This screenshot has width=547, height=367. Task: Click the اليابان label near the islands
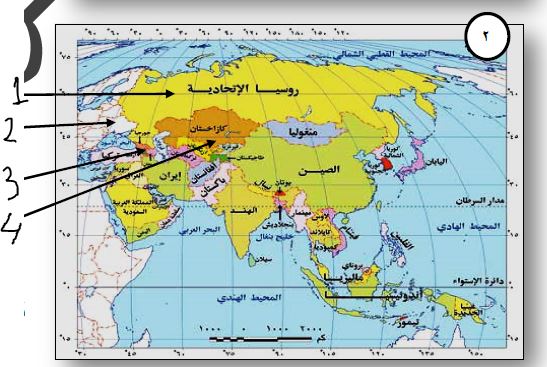click(x=436, y=161)
